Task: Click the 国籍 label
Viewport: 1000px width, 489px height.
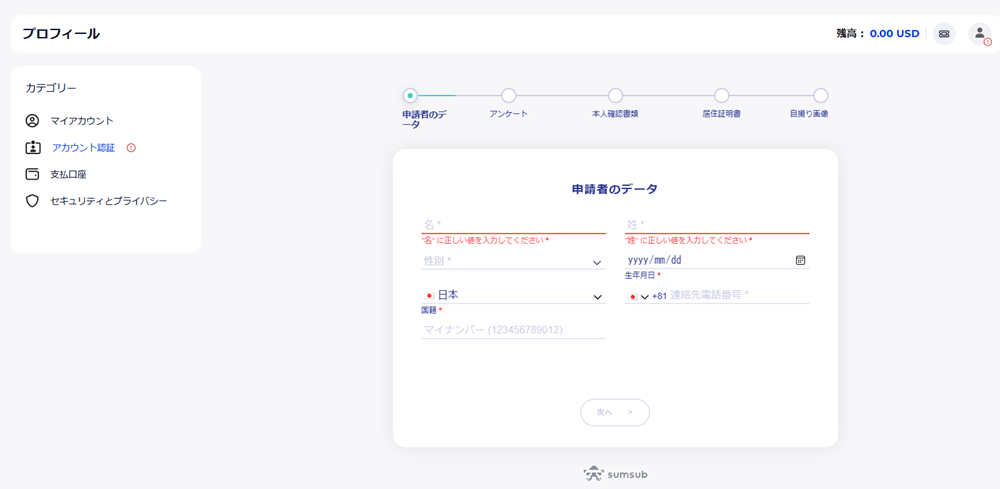Action: point(430,310)
